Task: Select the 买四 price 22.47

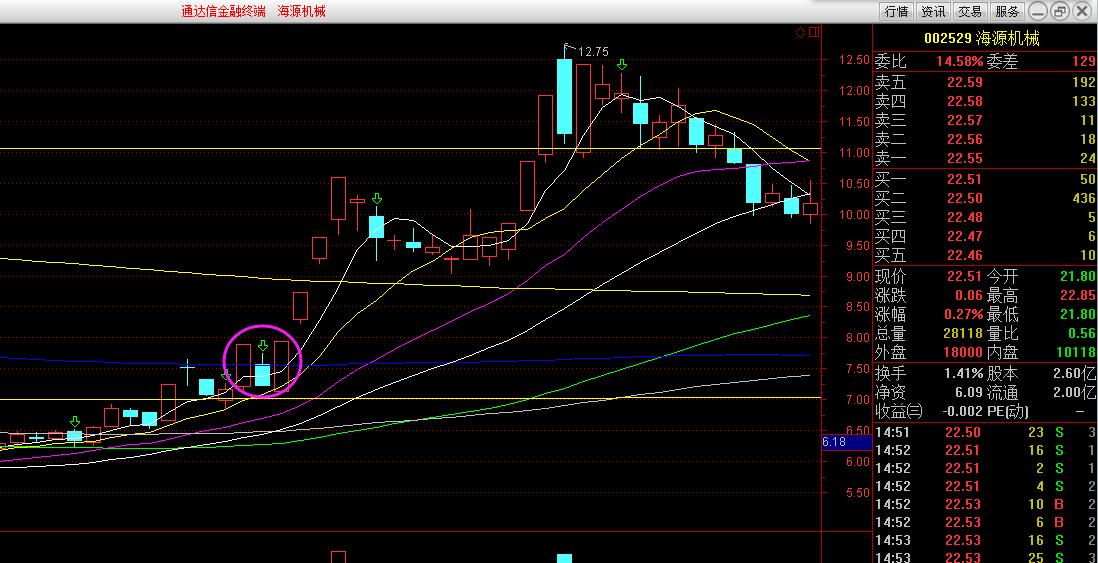Action: pyautogui.click(x=964, y=237)
